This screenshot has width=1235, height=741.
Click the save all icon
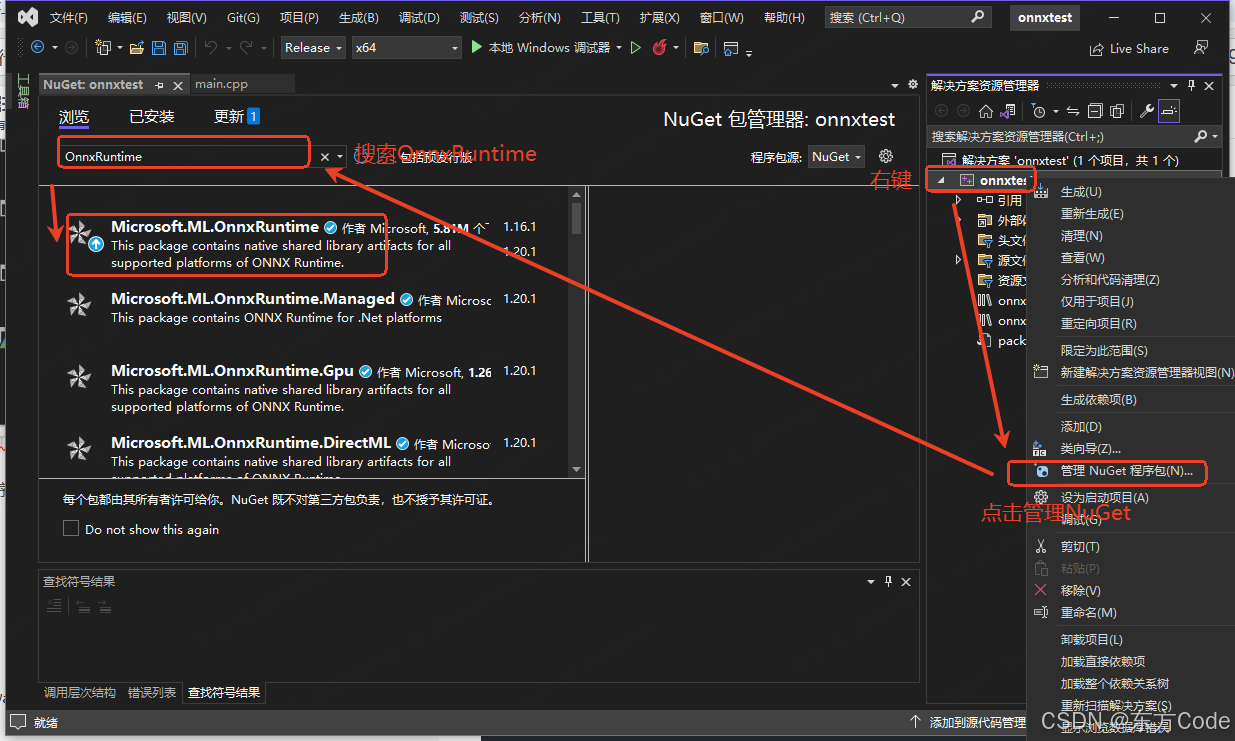coord(180,47)
